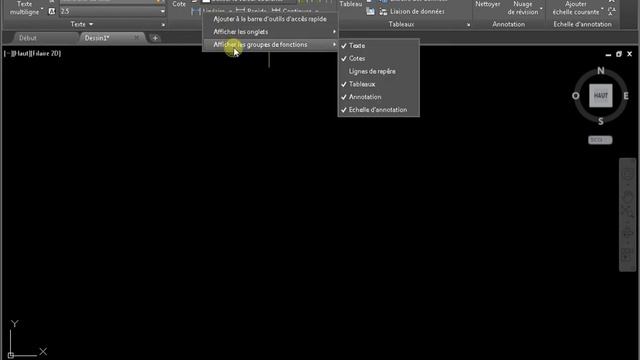
Task: Close the Dessin1* tab
Action: click(x=137, y=38)
